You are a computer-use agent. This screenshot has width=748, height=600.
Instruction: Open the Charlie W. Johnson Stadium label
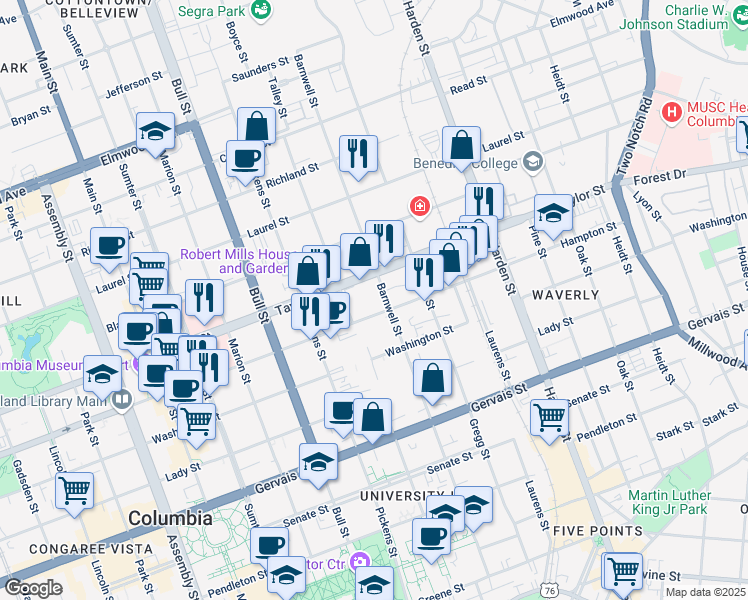pos(674,17)
